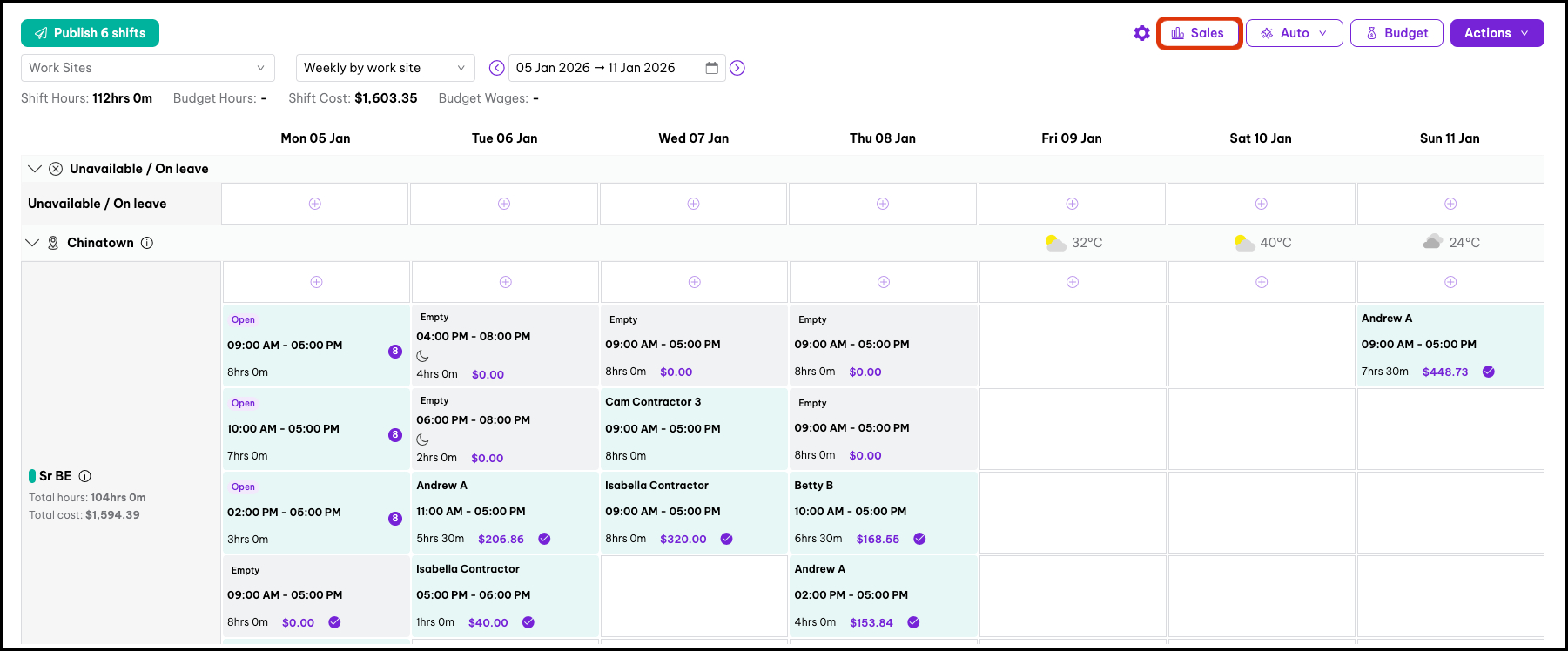Click the Publish 6 shifts button

tap(90, 33)
